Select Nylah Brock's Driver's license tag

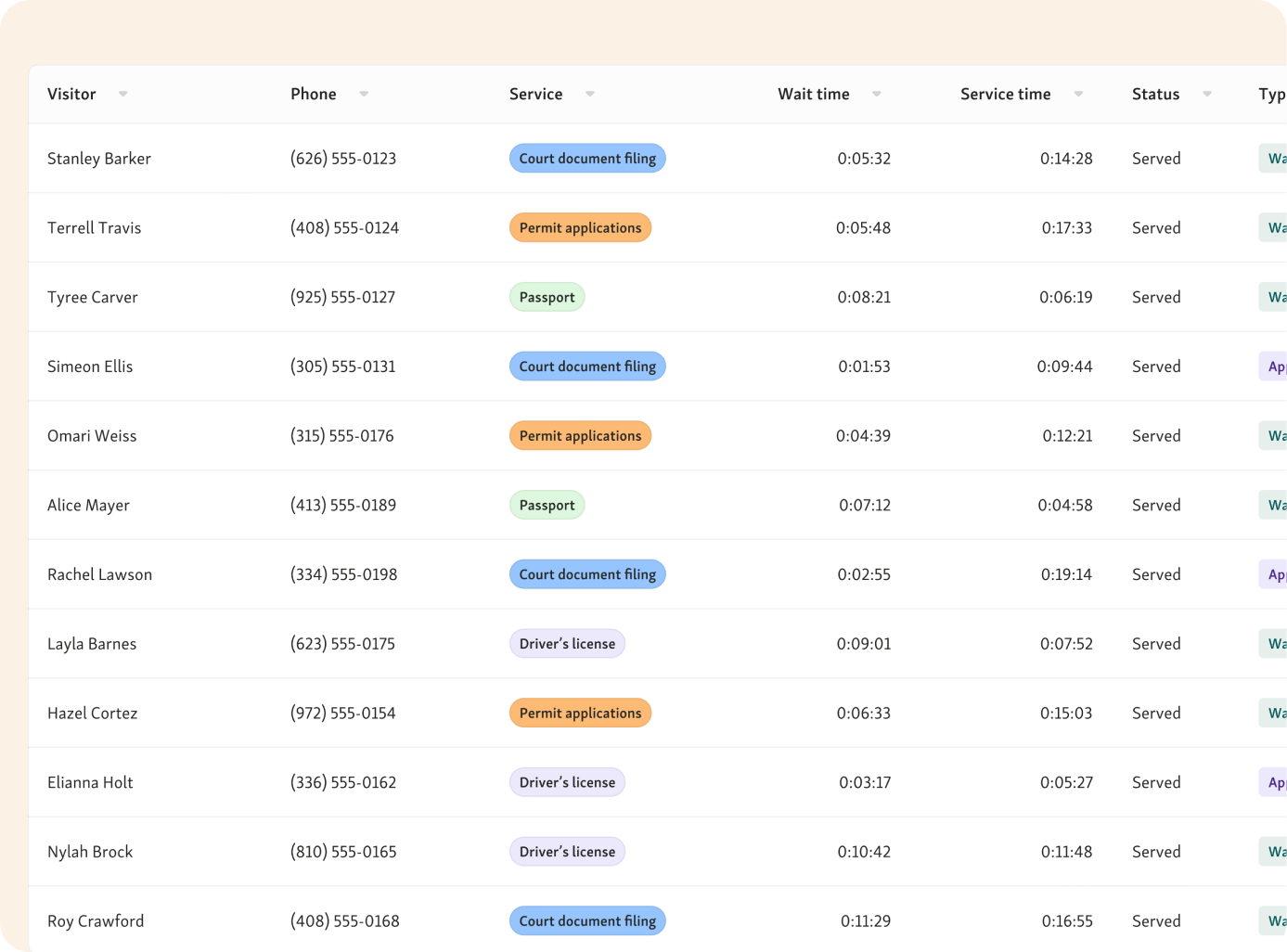point(567,851)
